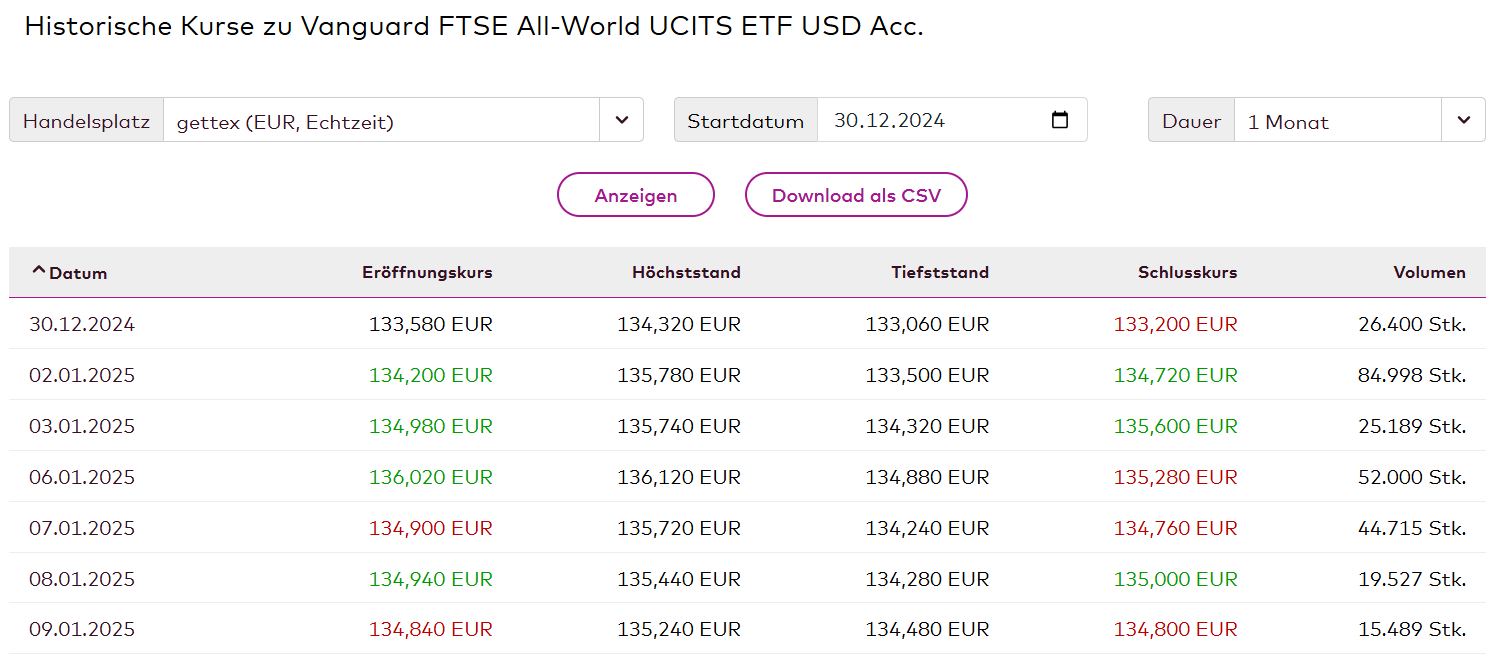
Task: Click the 09.01.2025 row date
Action: pyautogui.click(x=82, y=629)
